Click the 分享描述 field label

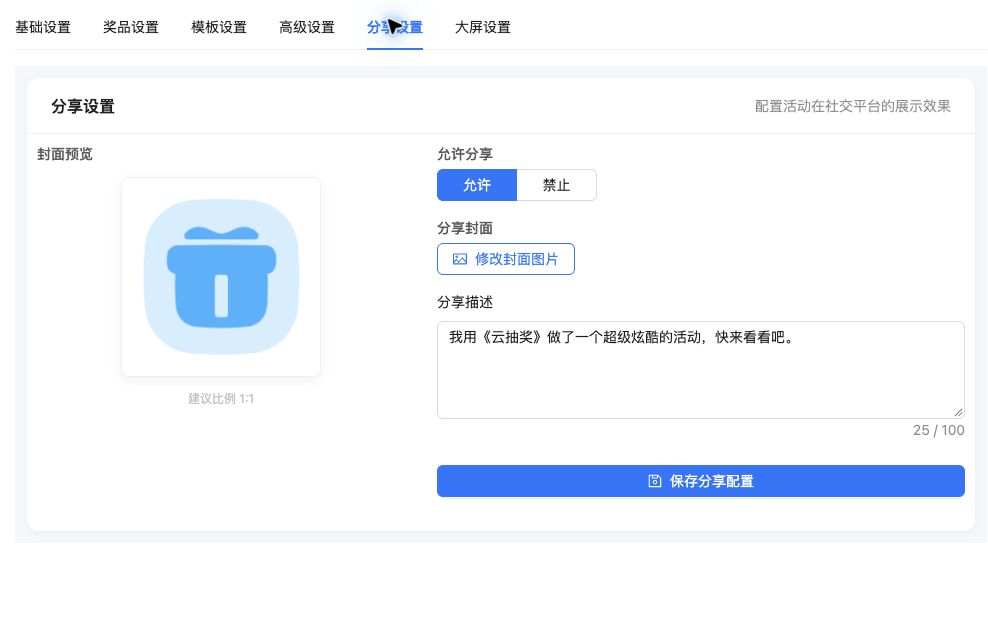click(465, 303)
